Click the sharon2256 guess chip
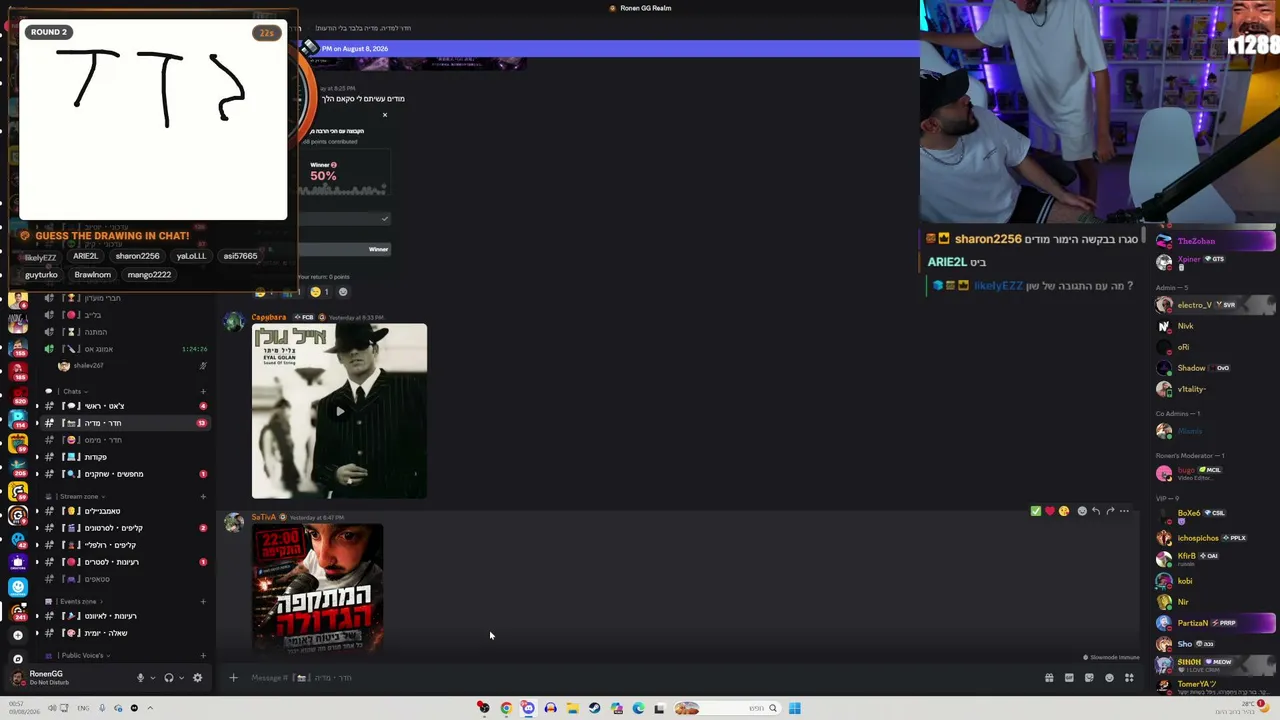Viewport: 1280px width, 720px height. (x=137, y=256)
